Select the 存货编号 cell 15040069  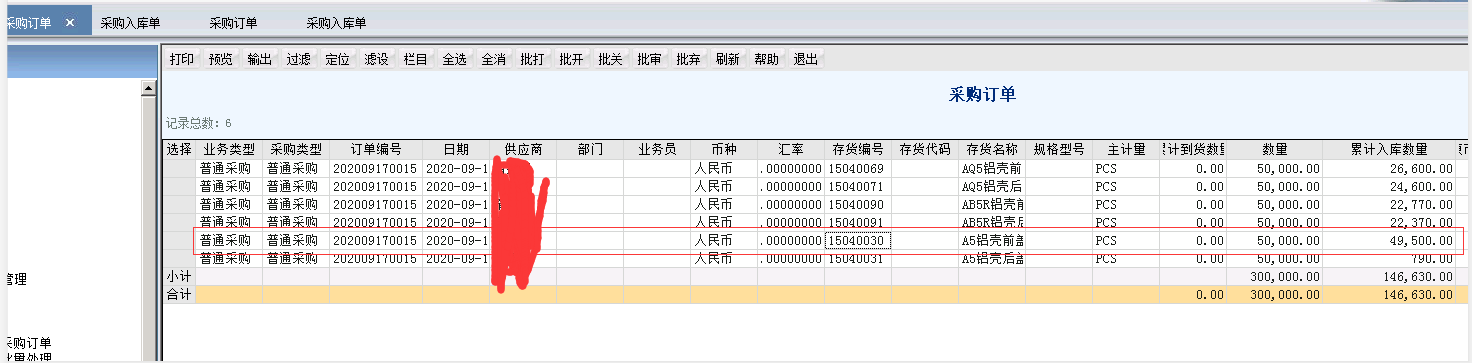tap(858, 168)
